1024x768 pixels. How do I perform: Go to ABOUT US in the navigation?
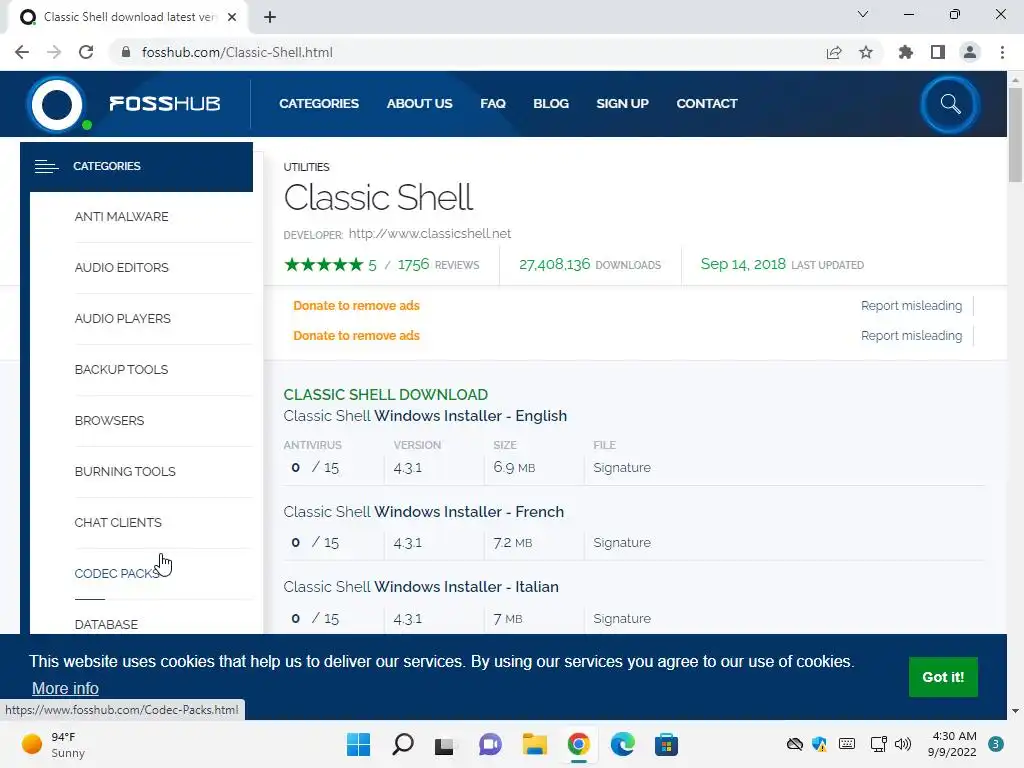click(419, 104)
